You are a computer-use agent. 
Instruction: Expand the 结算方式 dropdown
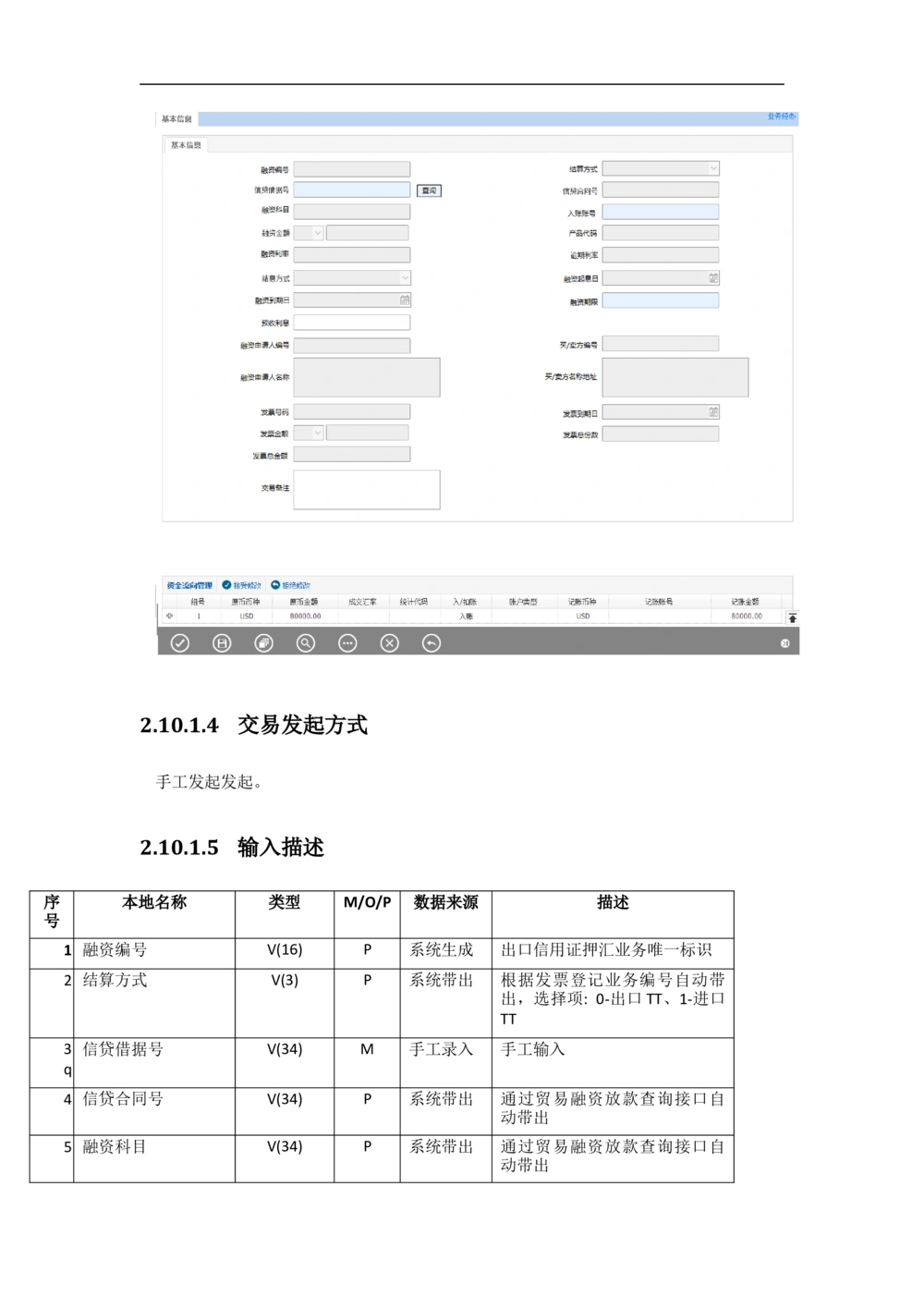click(712, 169)
